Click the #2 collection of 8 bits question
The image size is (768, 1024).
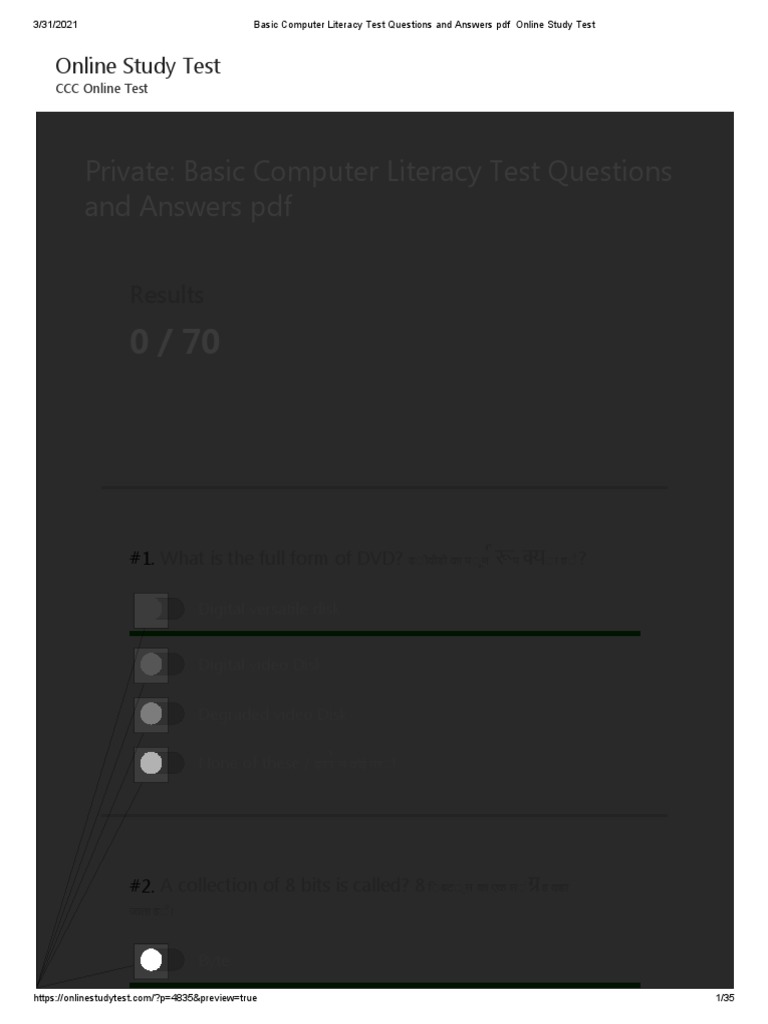[350, 886]
